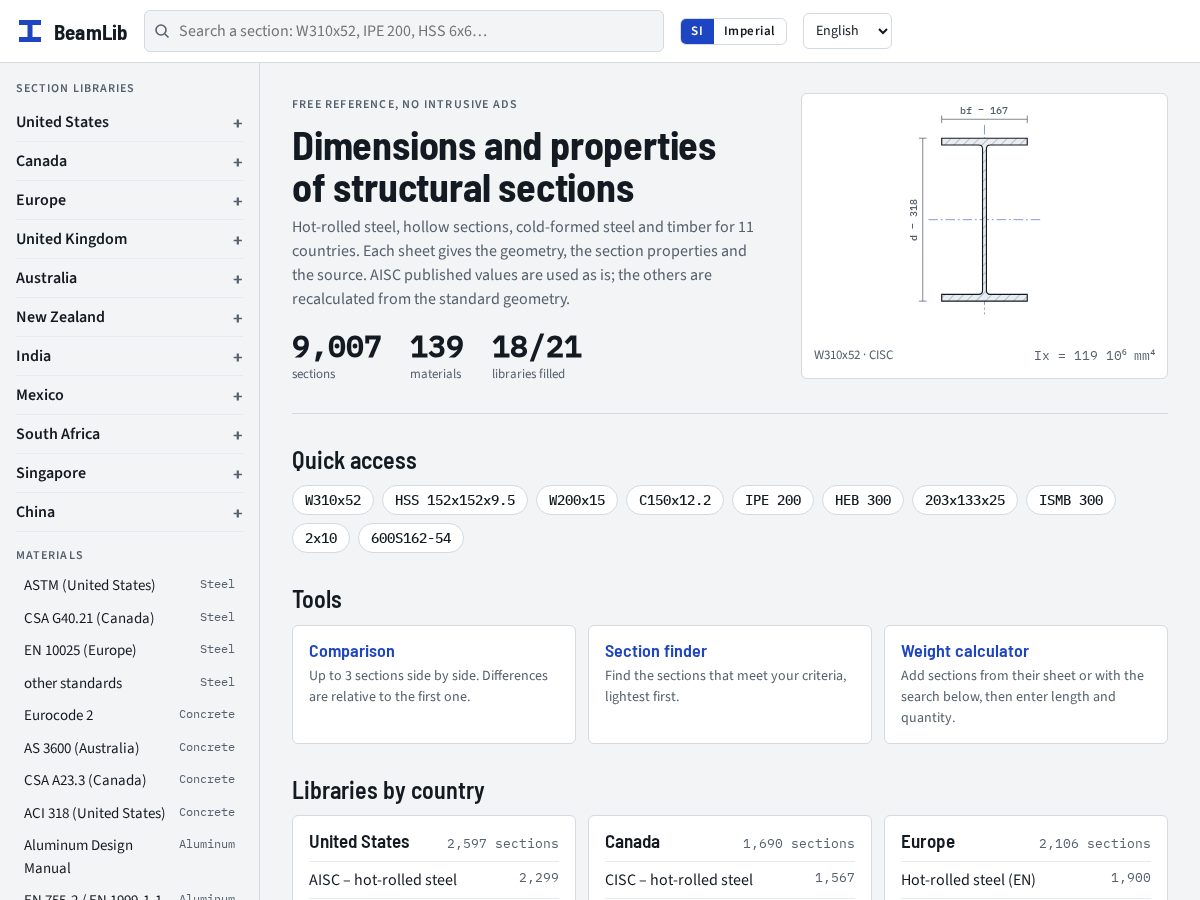This screenshot has height=900, width=1200.
Task: Click the 18/21 libraries filled statistic
Action: pyautogui.click(x=537, y=356)
